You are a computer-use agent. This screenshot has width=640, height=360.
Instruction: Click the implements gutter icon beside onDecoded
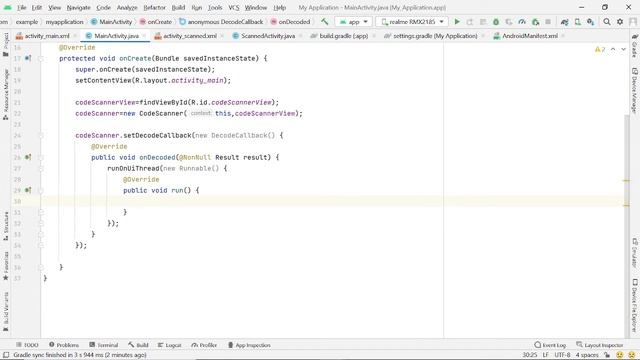(x=28, y=157)
